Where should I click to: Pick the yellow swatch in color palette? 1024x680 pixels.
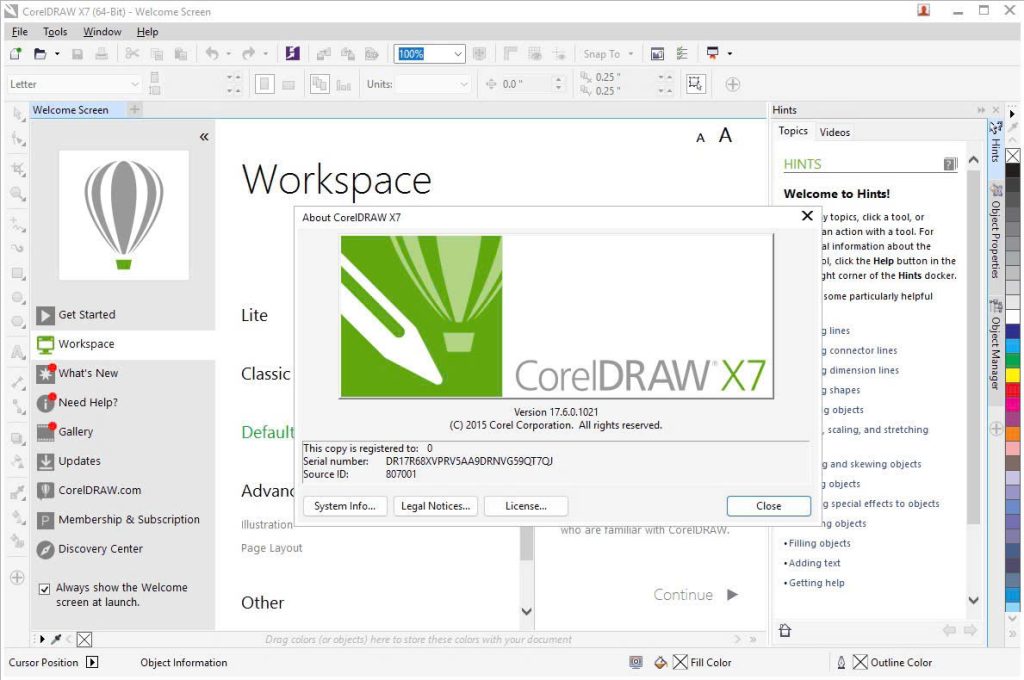(1013, 375)
